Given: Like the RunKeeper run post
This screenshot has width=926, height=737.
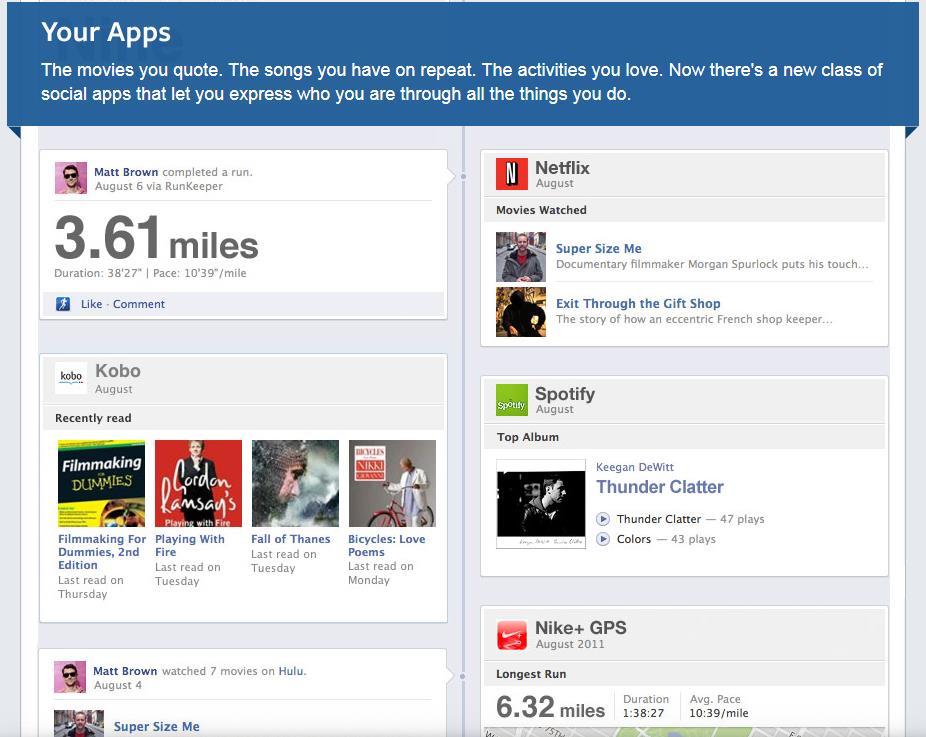Looking at the screenshot, I should (92, 304).
